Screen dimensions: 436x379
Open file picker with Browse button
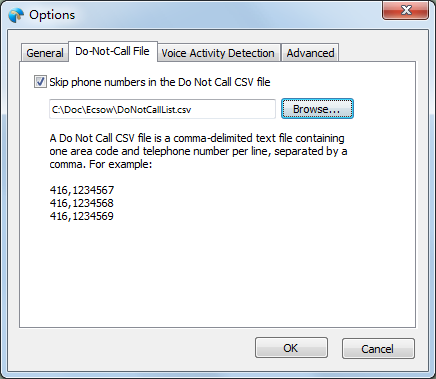tap(317, 109)
